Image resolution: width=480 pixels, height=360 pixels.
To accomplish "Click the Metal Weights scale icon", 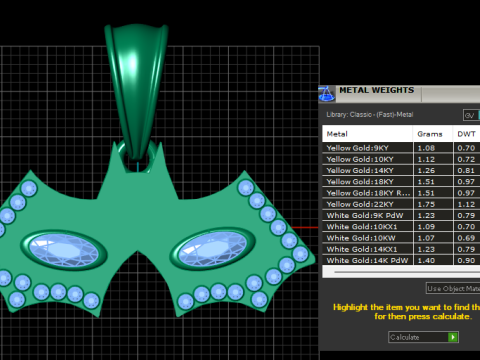I will (x=326, y=94).
